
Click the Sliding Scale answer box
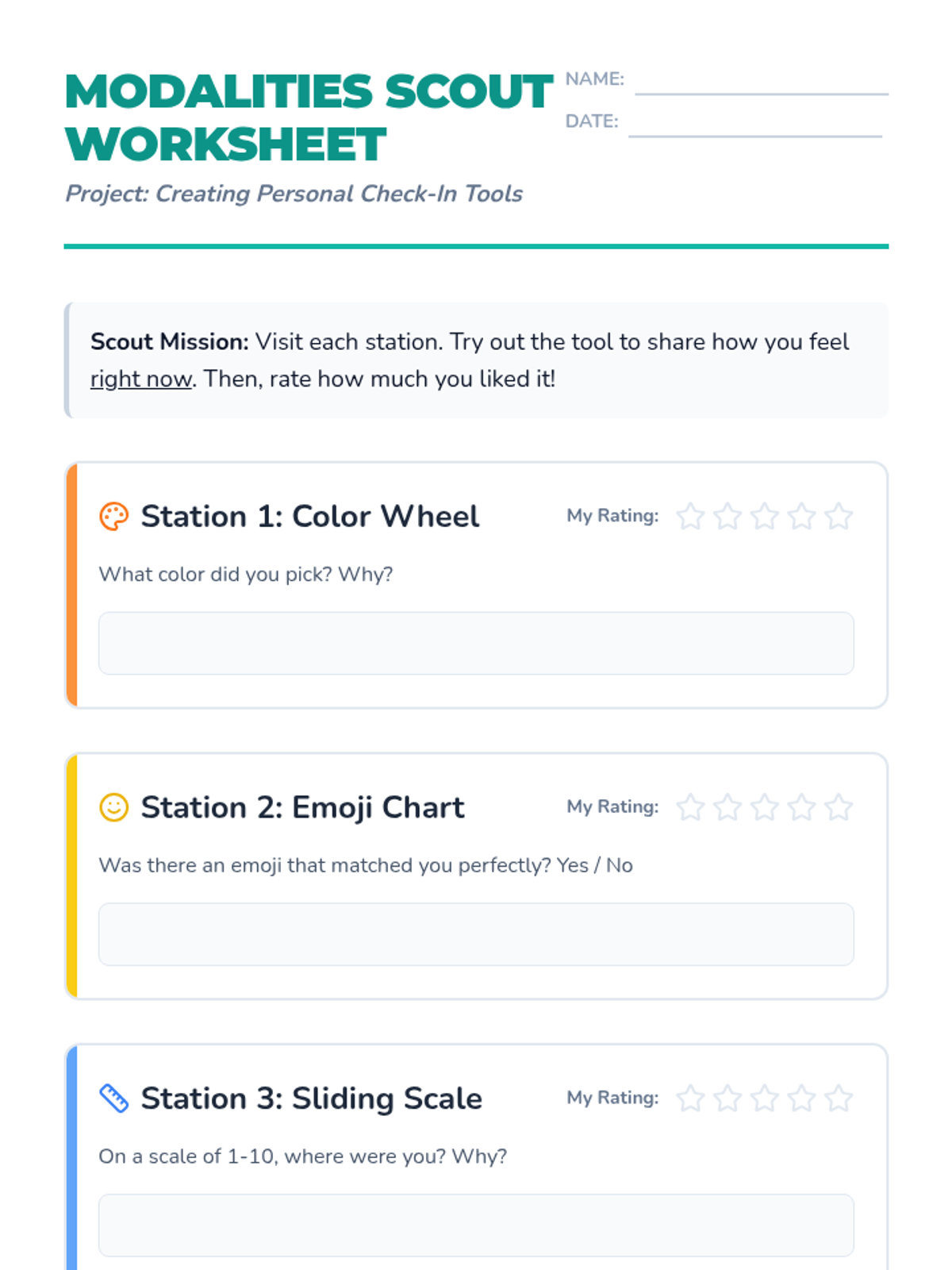click(476, 1226)
